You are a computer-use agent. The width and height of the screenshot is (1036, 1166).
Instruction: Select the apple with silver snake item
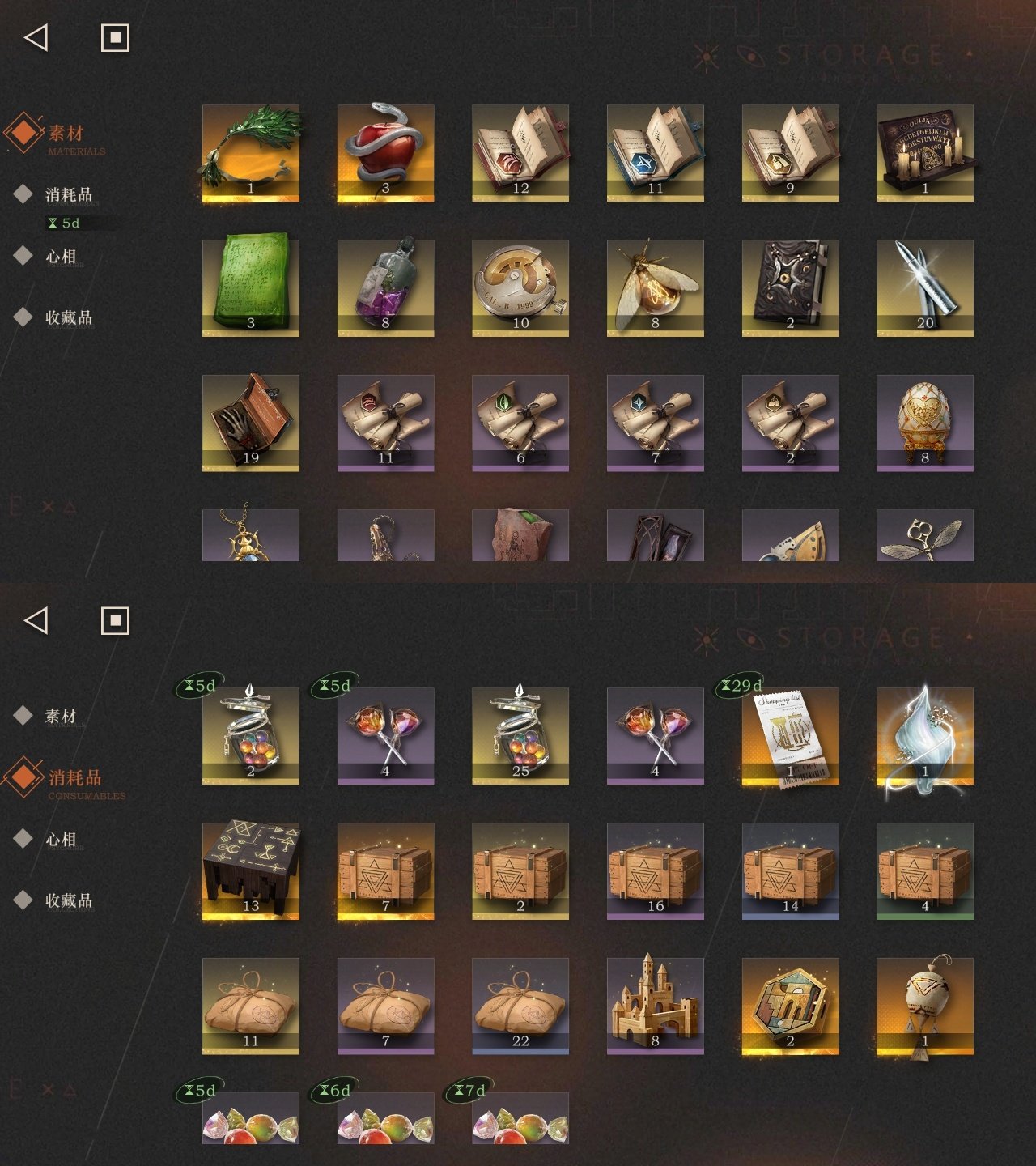click(x=385, y=153)
